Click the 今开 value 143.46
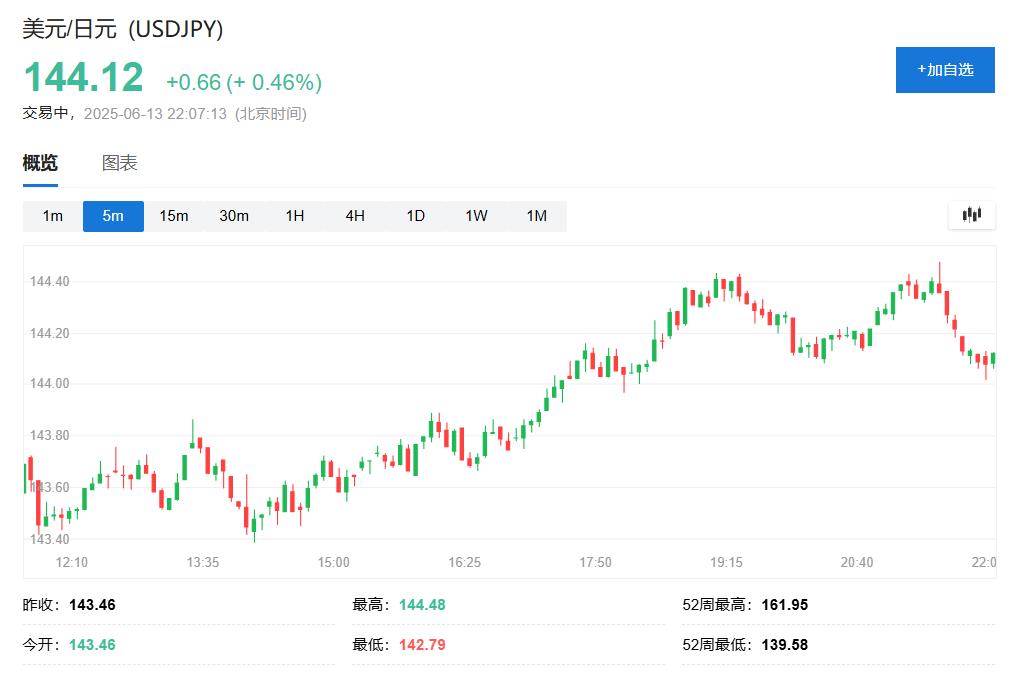 (x=92, y=645)
